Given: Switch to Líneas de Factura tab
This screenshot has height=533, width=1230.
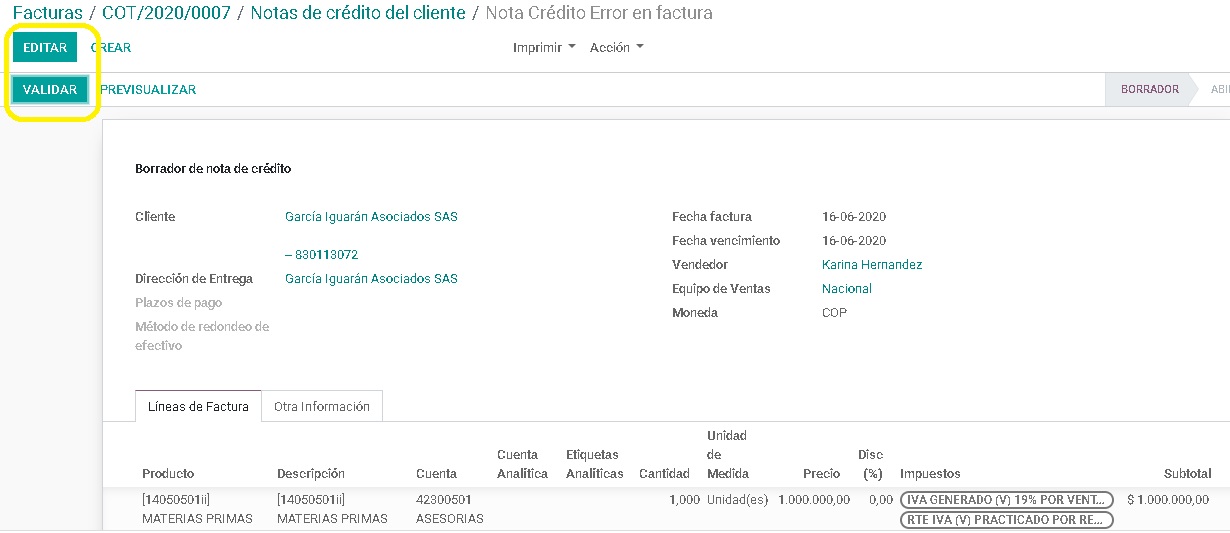Looking at the screenshot, I should (198, 406).
